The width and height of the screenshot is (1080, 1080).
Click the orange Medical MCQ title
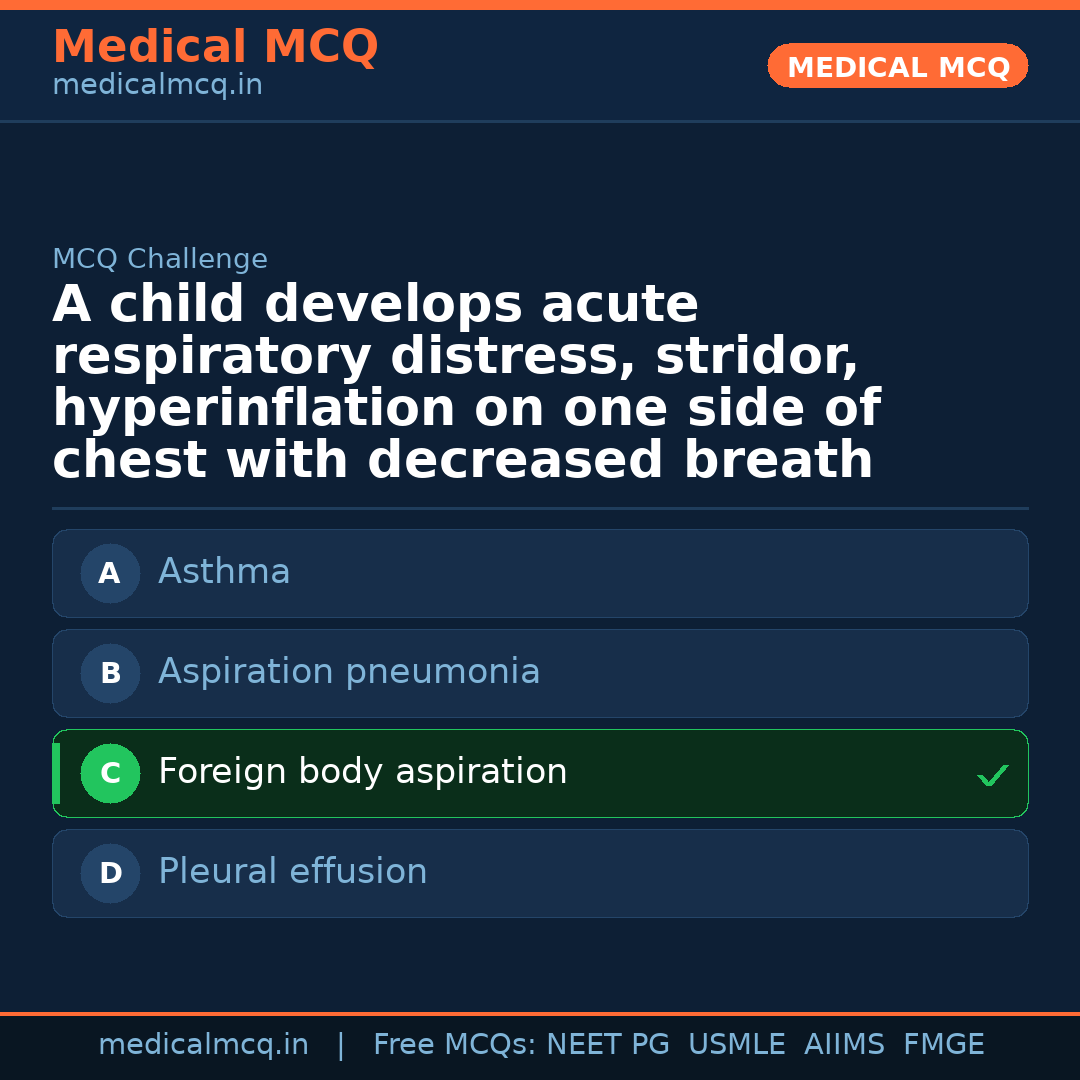[x=215, y=47]
